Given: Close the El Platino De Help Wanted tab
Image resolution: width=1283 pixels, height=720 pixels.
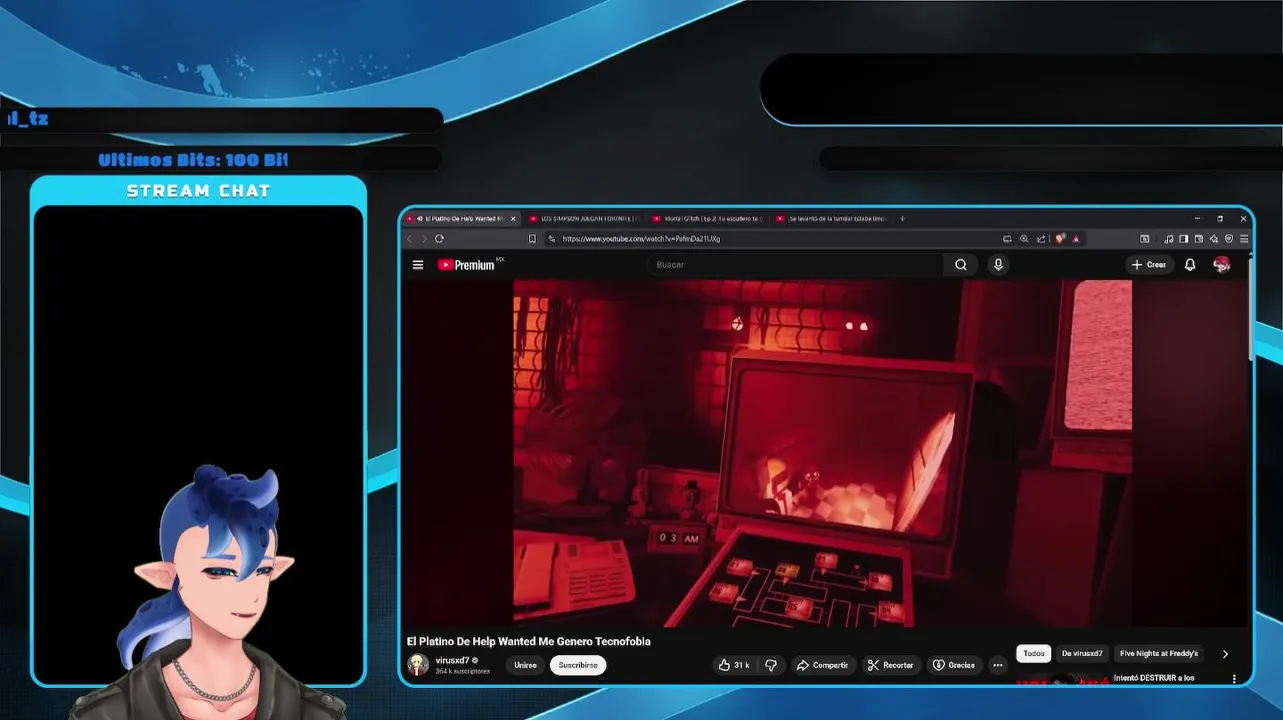Looking at the screenshot, I should click(514, 218).
